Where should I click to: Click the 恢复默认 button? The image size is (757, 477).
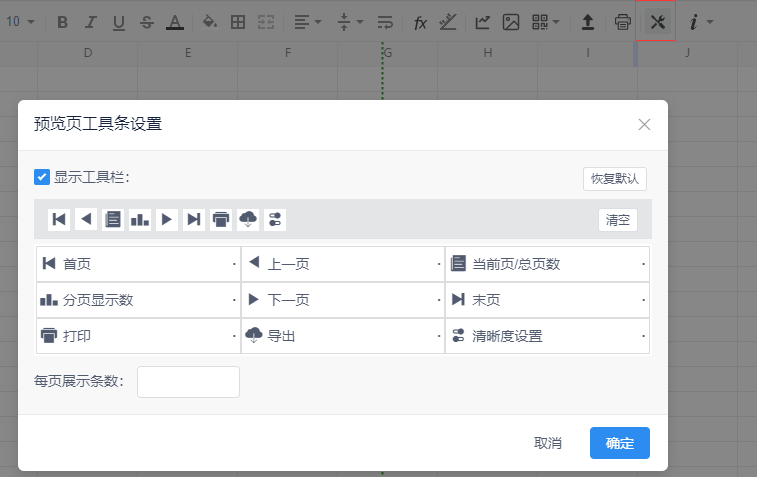[615, 179]
